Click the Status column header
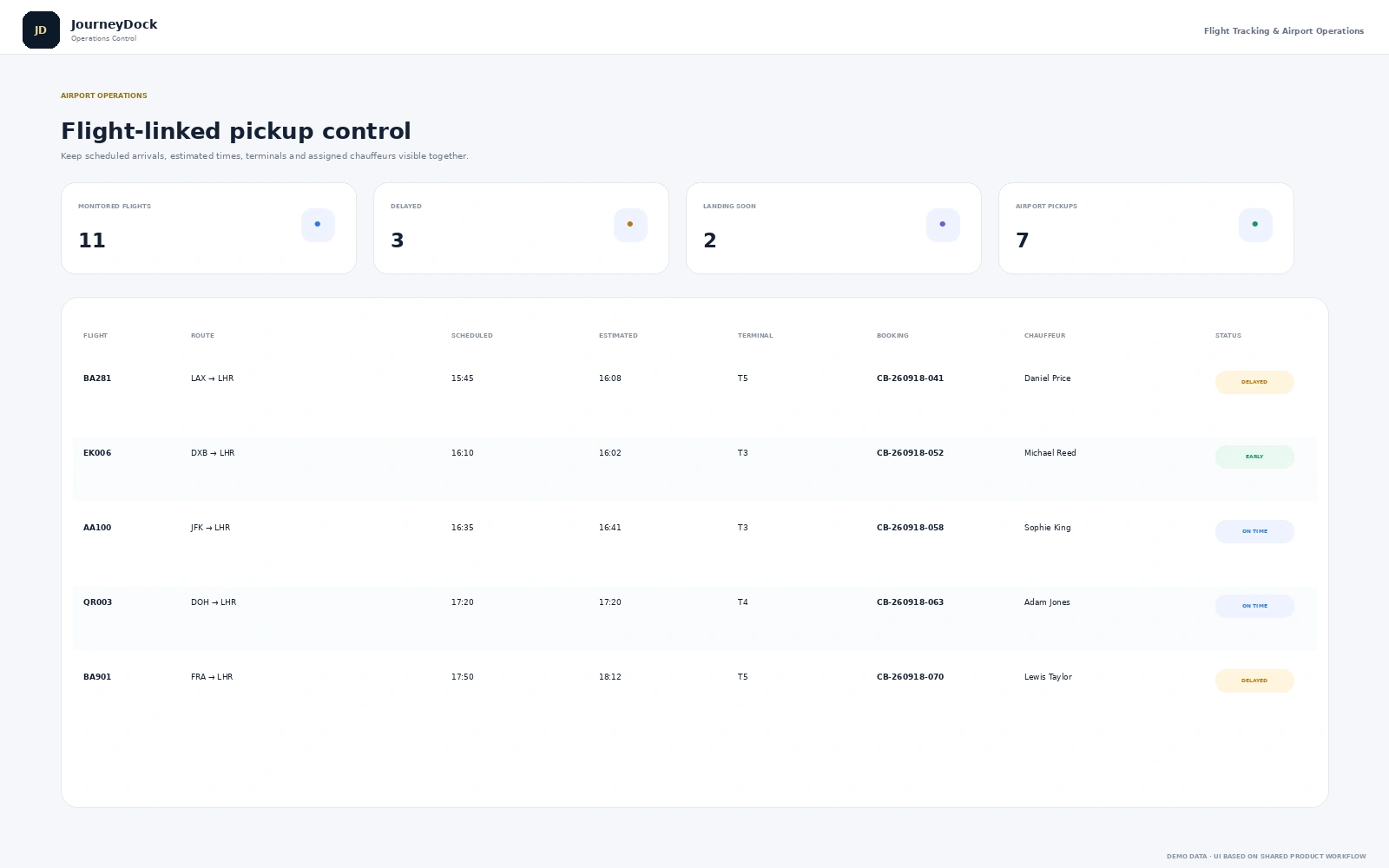 (1228, 336)
